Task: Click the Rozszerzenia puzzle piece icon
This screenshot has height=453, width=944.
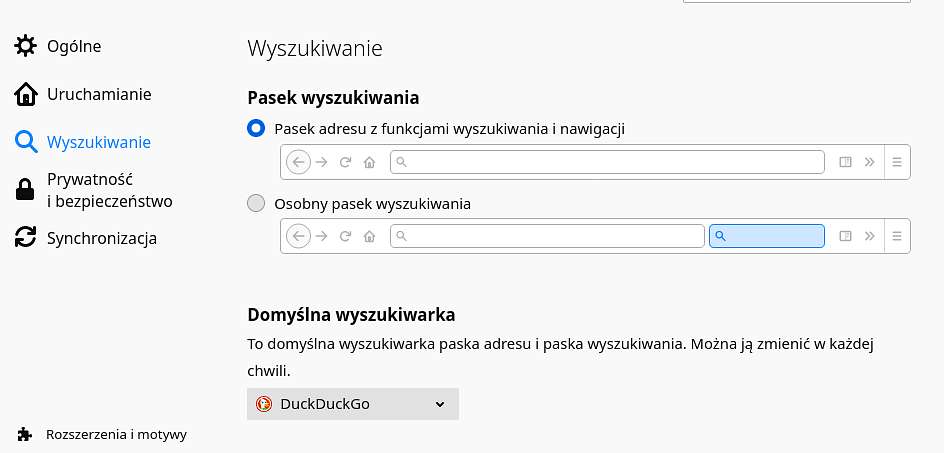Action: pyautogui.click(x=25, y=434)
